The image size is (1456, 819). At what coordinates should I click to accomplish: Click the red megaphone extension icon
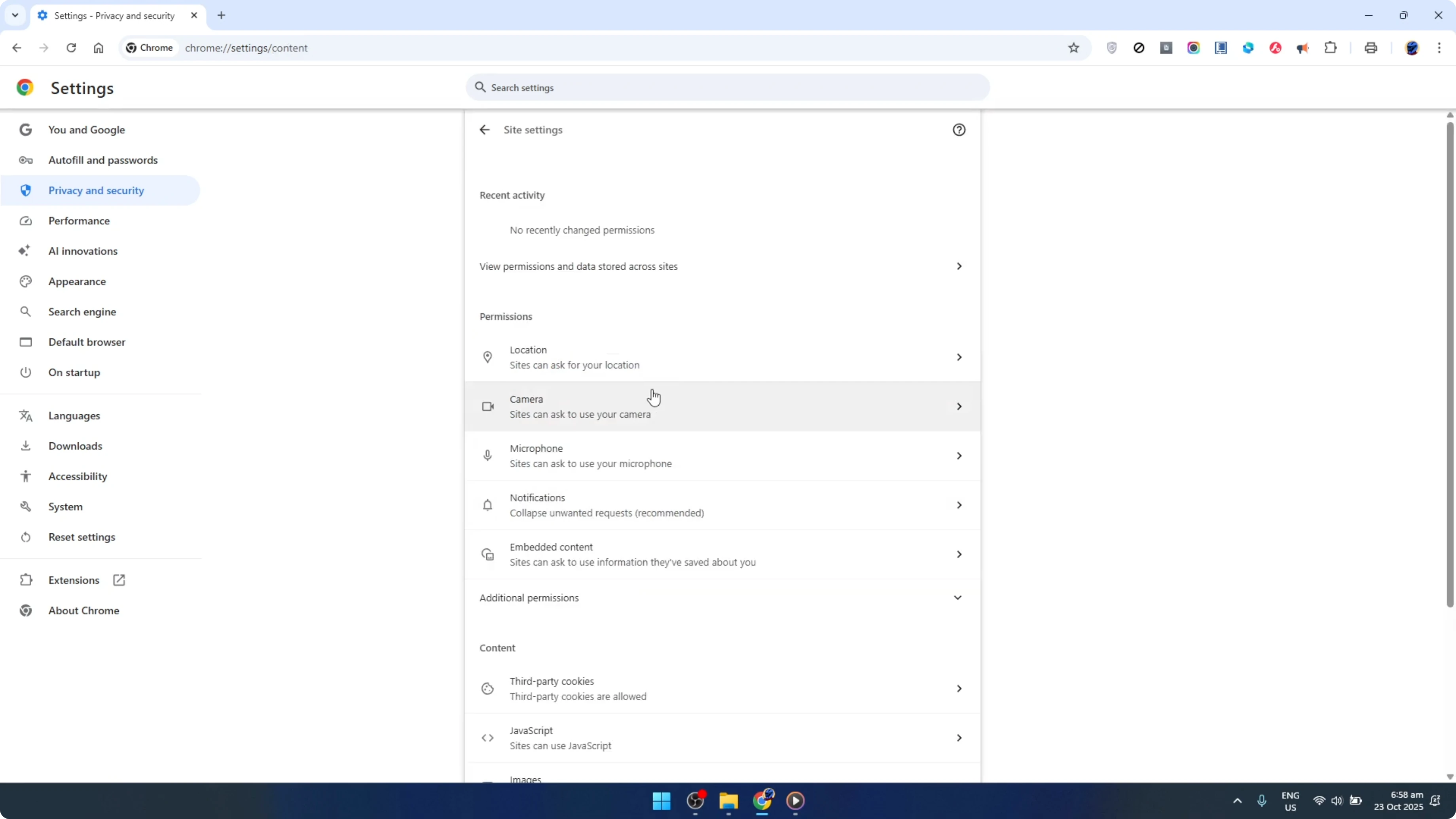click(x=1303, y=48)
